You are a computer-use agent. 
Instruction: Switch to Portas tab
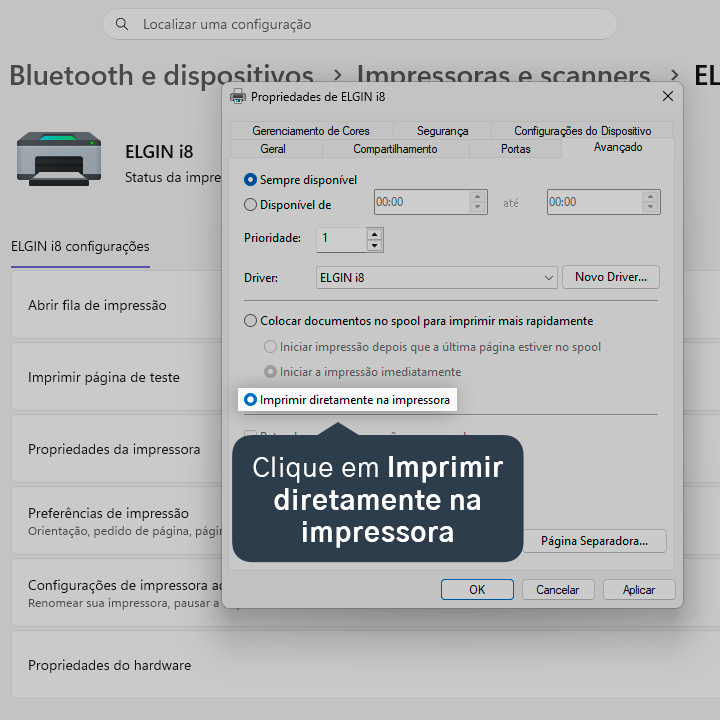(515, 149)
